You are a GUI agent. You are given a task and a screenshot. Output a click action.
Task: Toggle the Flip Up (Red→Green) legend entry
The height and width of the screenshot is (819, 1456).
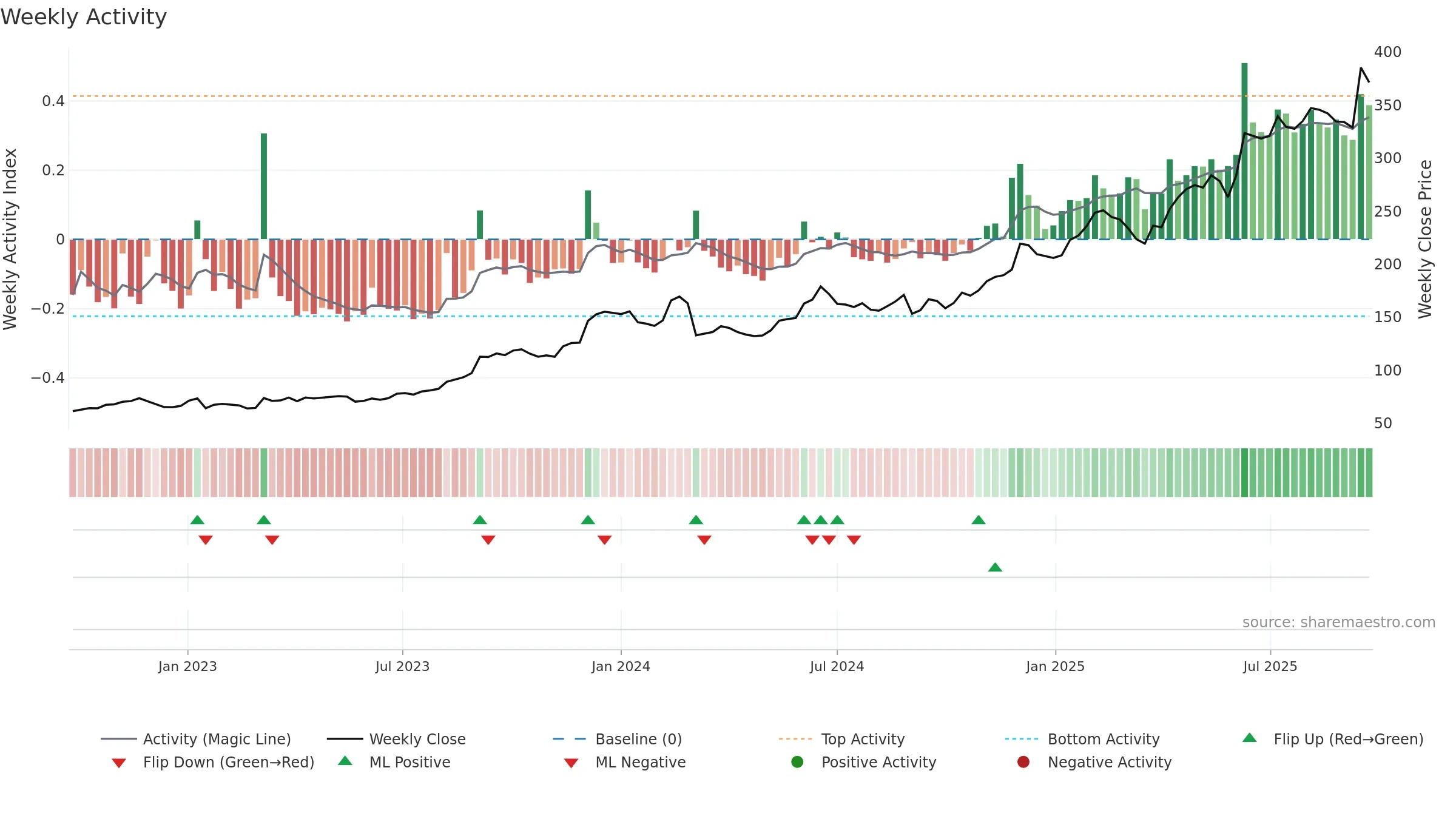click(1332, 739)
